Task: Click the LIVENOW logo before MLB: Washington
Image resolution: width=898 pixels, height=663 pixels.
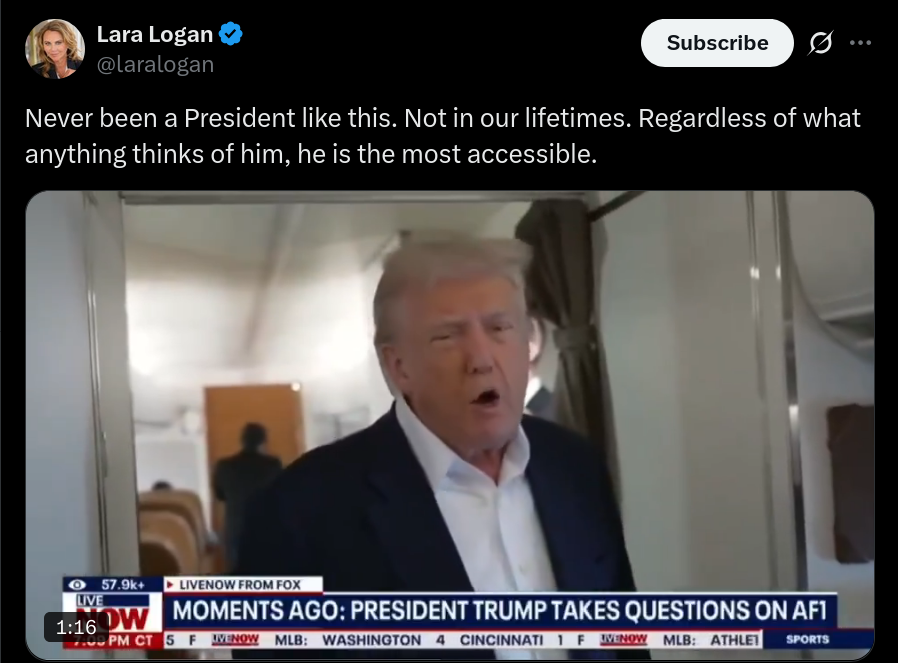Action: point(235,639)
